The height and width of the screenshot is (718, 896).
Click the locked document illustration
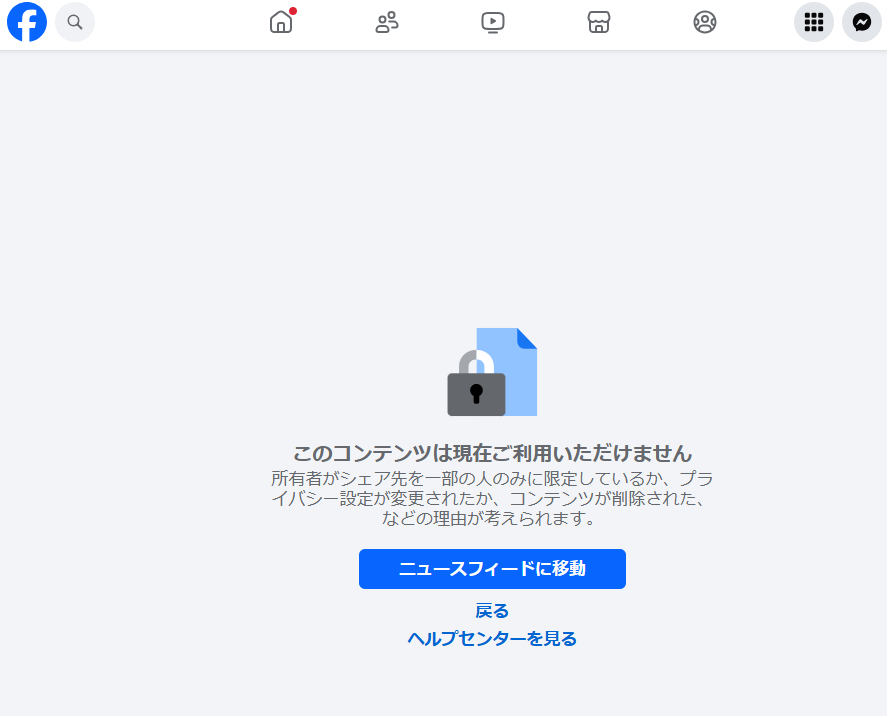pos(492,372)
